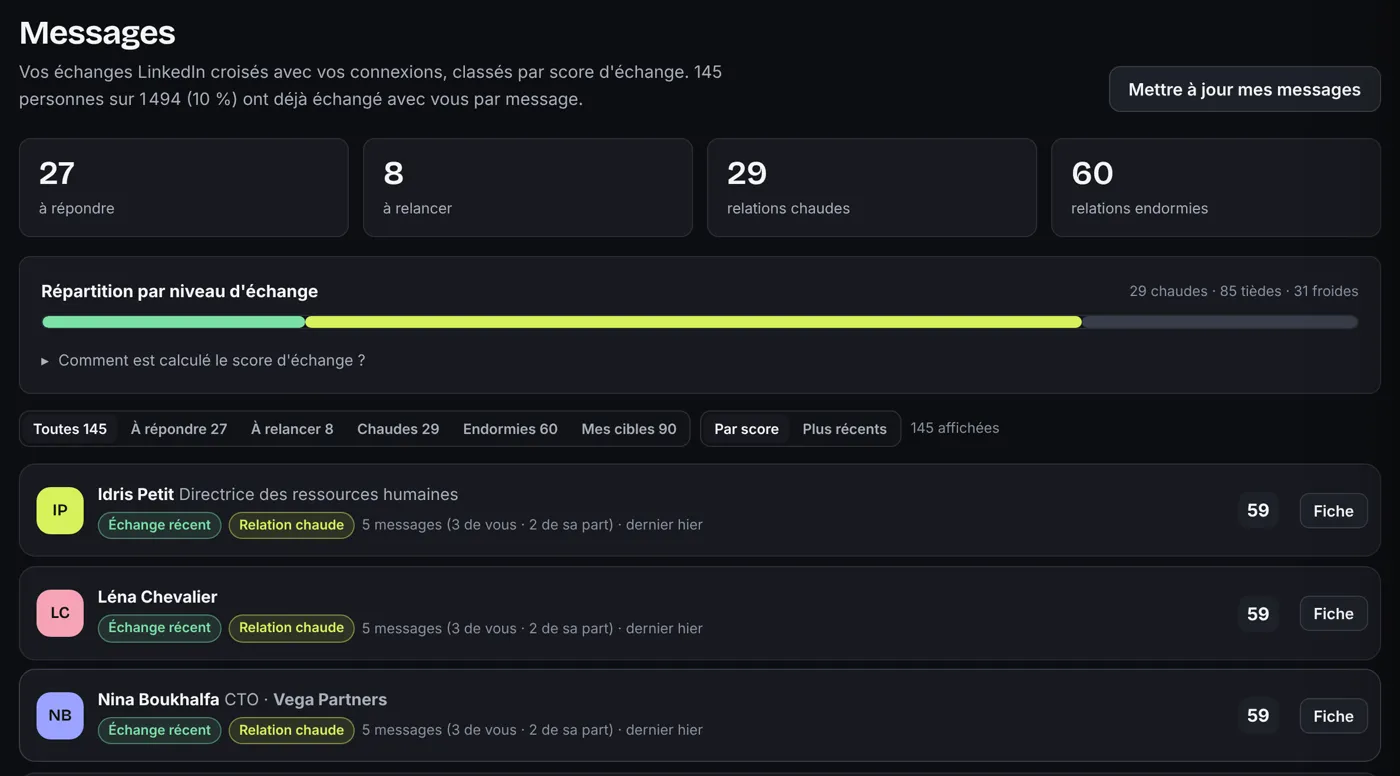Viewport: 1400px width, 776px height.
Task: Click the yellow 'tièdes' bar segment
Action: (693, 322)
